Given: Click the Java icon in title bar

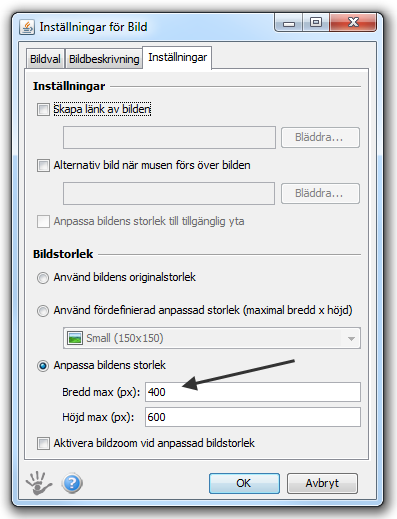Looking at the screenshot, I should tap(27, 27).
